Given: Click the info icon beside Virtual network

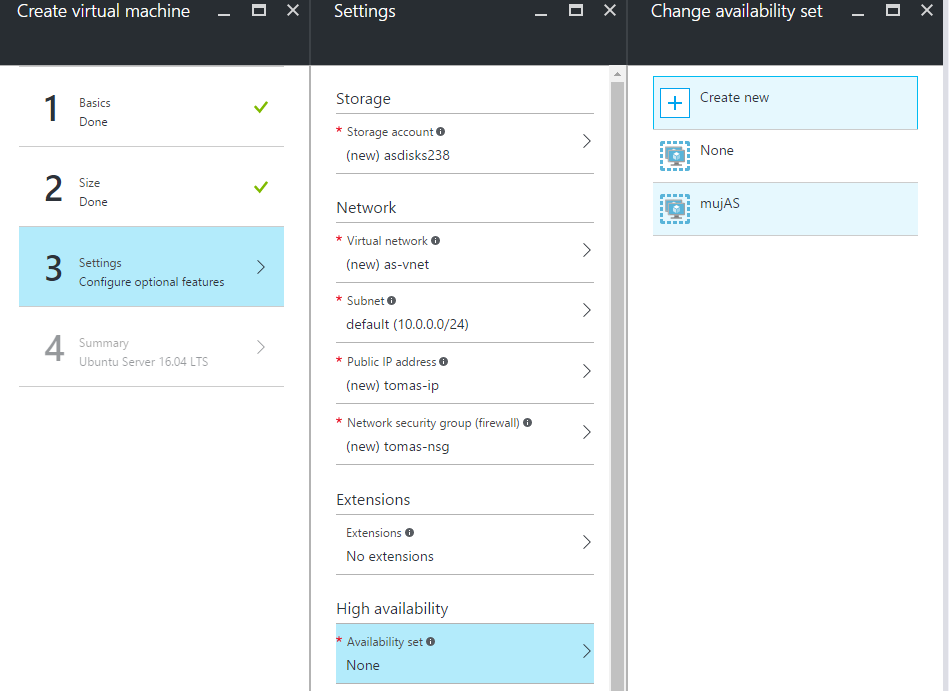Looking at the screenshot, I should coord(435,240).
